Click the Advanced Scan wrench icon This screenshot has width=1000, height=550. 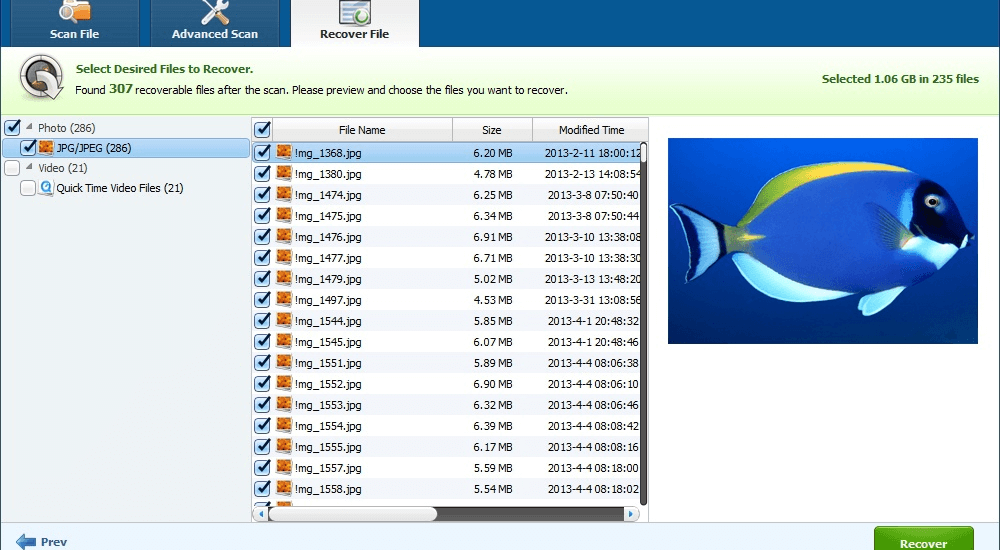[x=215, y=11]
